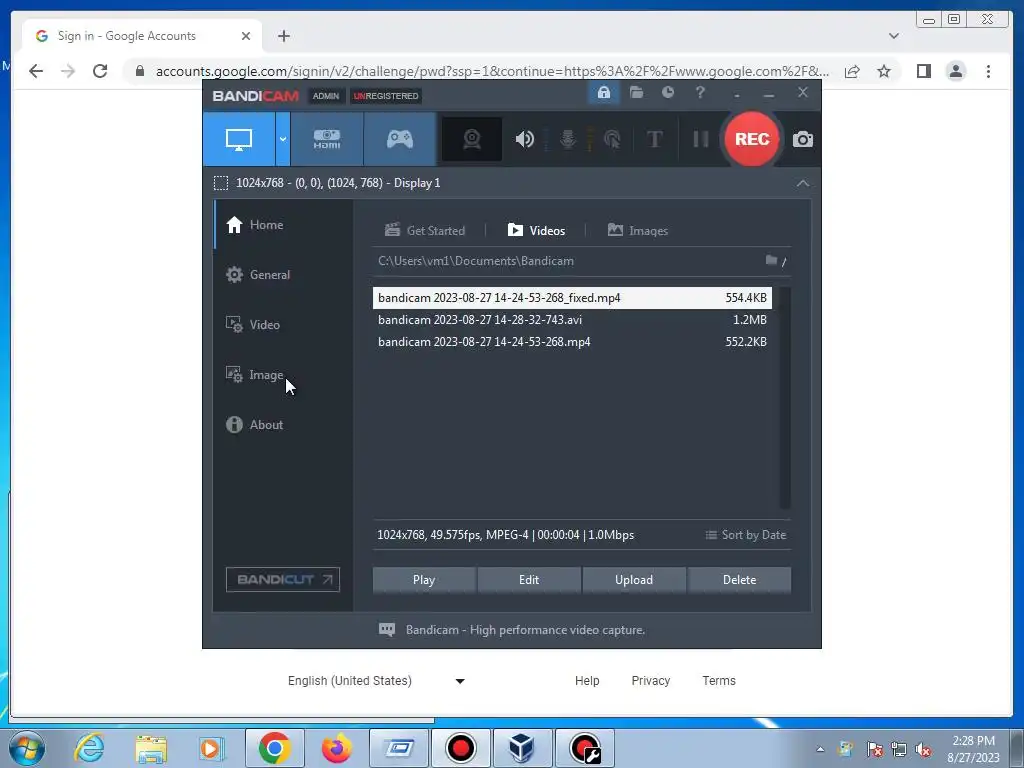Click the Action Center flag tray icon

tap(874, 749)
